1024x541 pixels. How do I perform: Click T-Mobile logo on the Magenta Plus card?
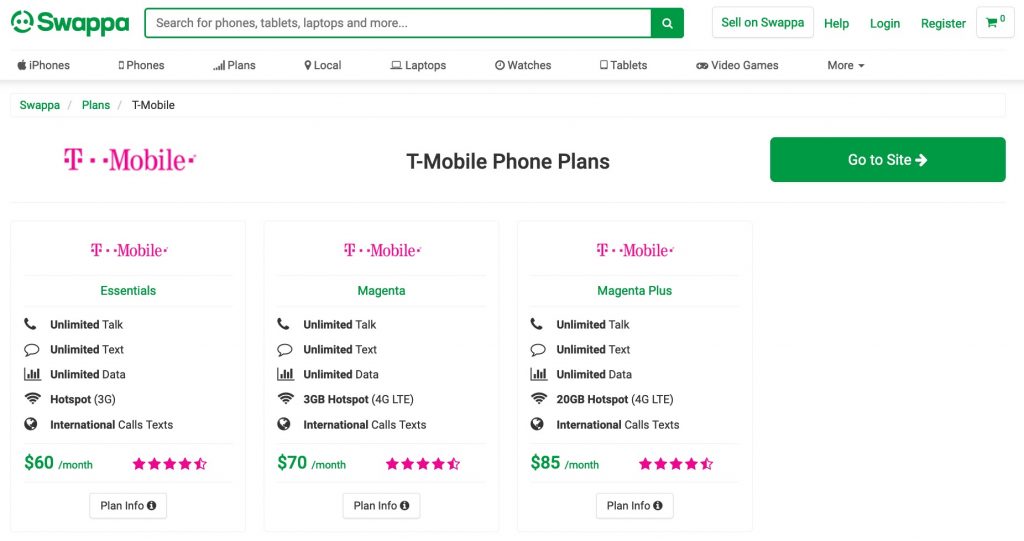(635, 250)
